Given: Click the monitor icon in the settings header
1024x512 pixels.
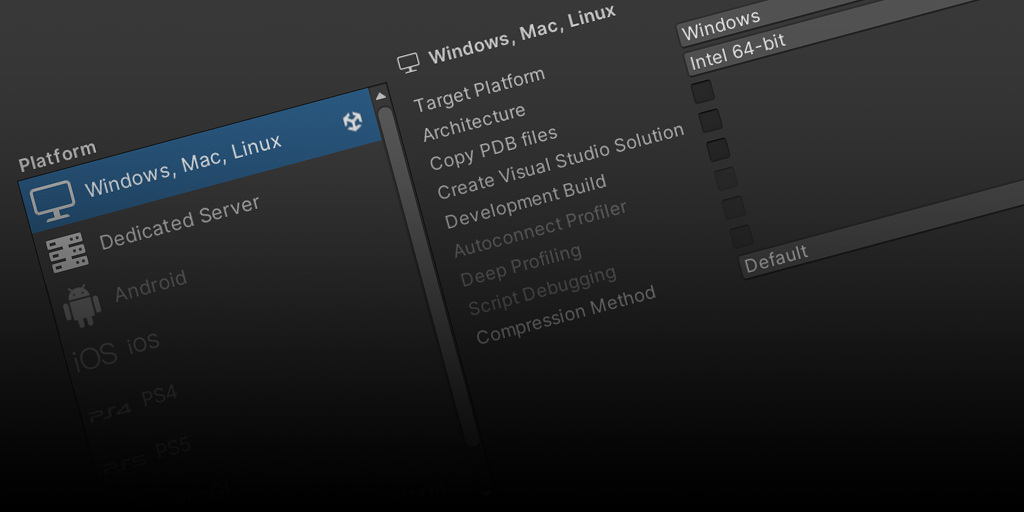Looking at the screenshot, I should (407, 63).
